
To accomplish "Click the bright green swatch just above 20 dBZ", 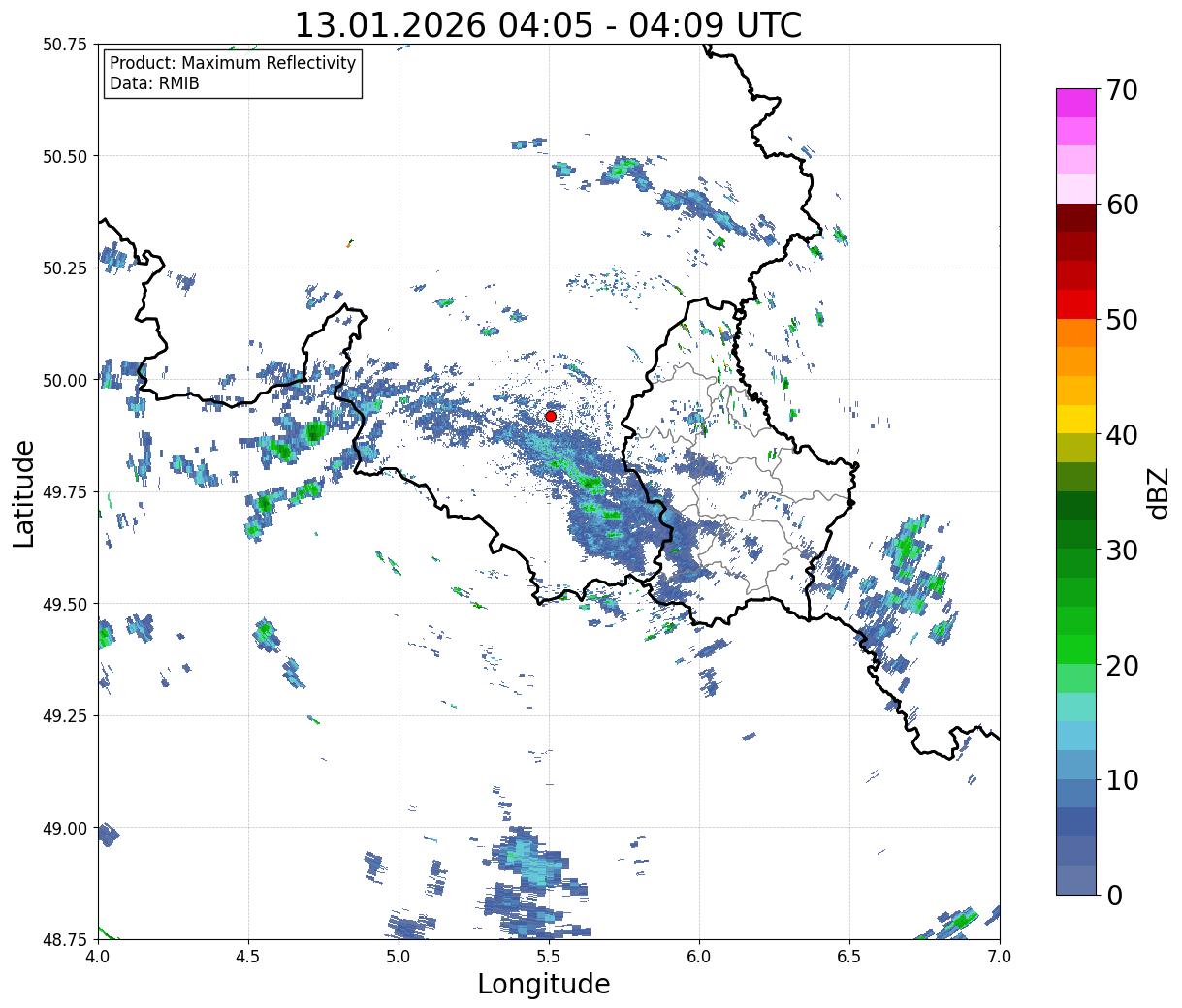I will point(1076,649).
